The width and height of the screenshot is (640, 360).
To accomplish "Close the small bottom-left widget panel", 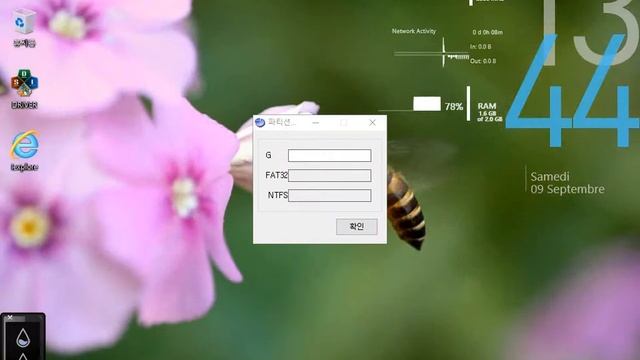I will point(10,317).
